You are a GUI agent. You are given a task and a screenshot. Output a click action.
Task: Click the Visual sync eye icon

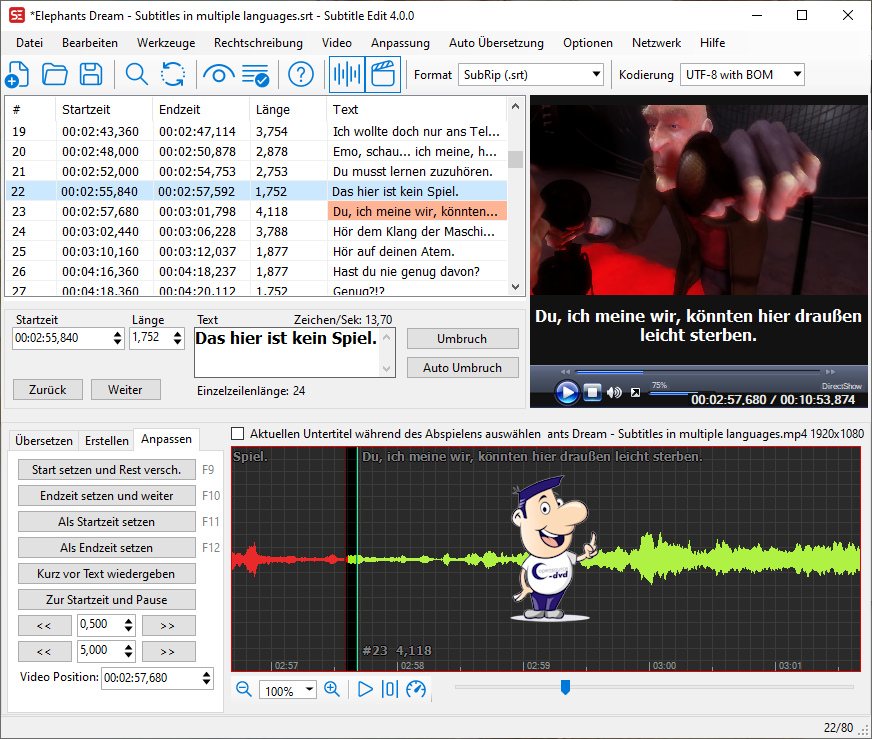pyautogui.click(x=218, y=75)
